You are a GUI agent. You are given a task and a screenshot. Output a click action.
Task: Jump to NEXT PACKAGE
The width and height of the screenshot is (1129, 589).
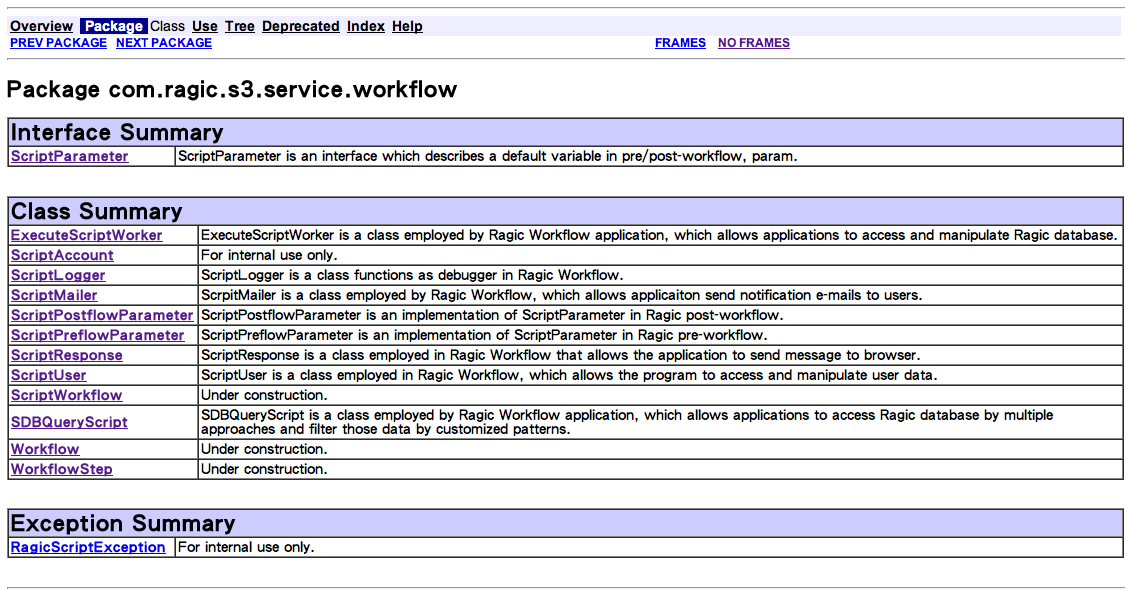pyautogui.click(x=164, y=43)
